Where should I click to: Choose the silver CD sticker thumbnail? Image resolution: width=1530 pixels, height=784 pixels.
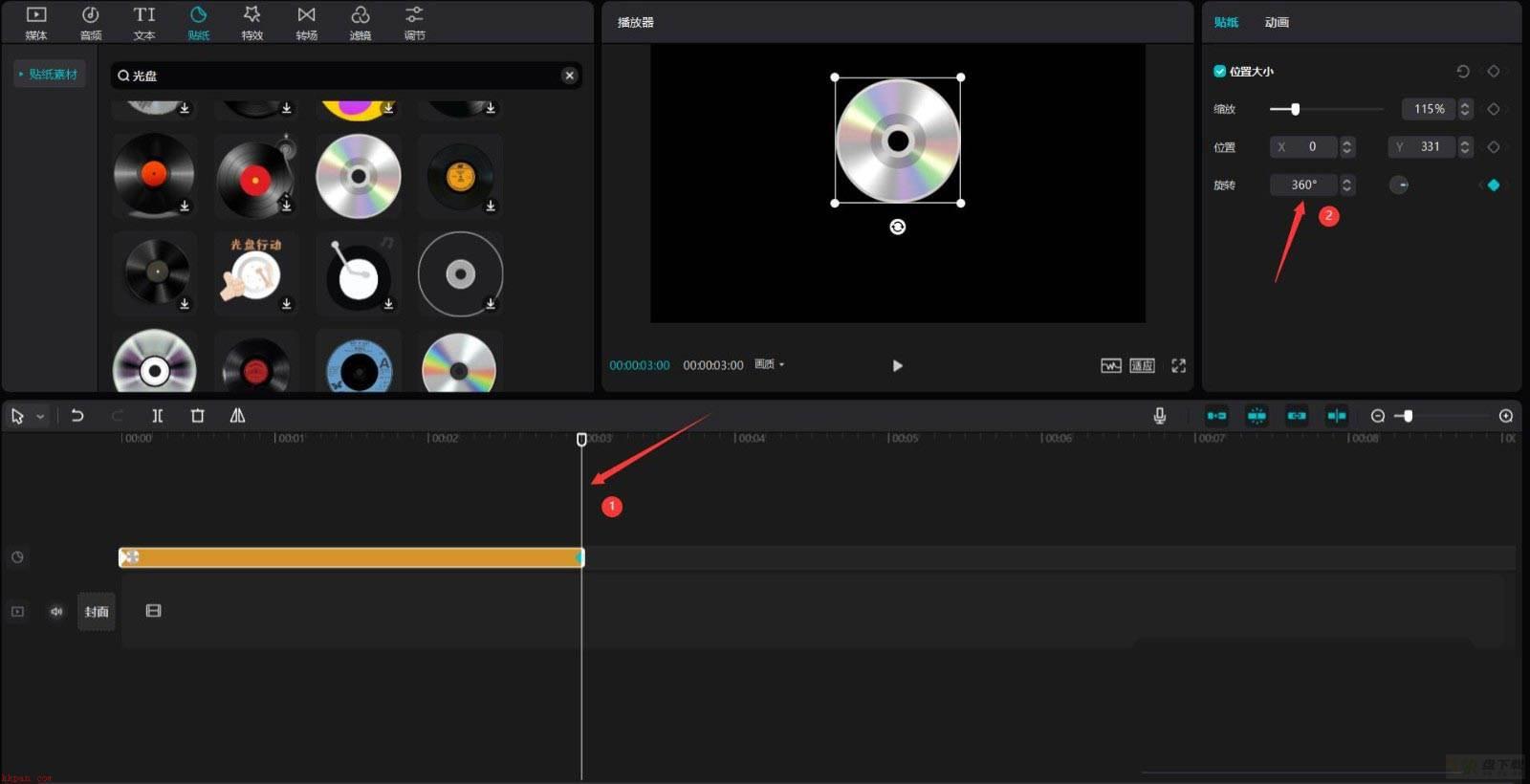point(359,176)
